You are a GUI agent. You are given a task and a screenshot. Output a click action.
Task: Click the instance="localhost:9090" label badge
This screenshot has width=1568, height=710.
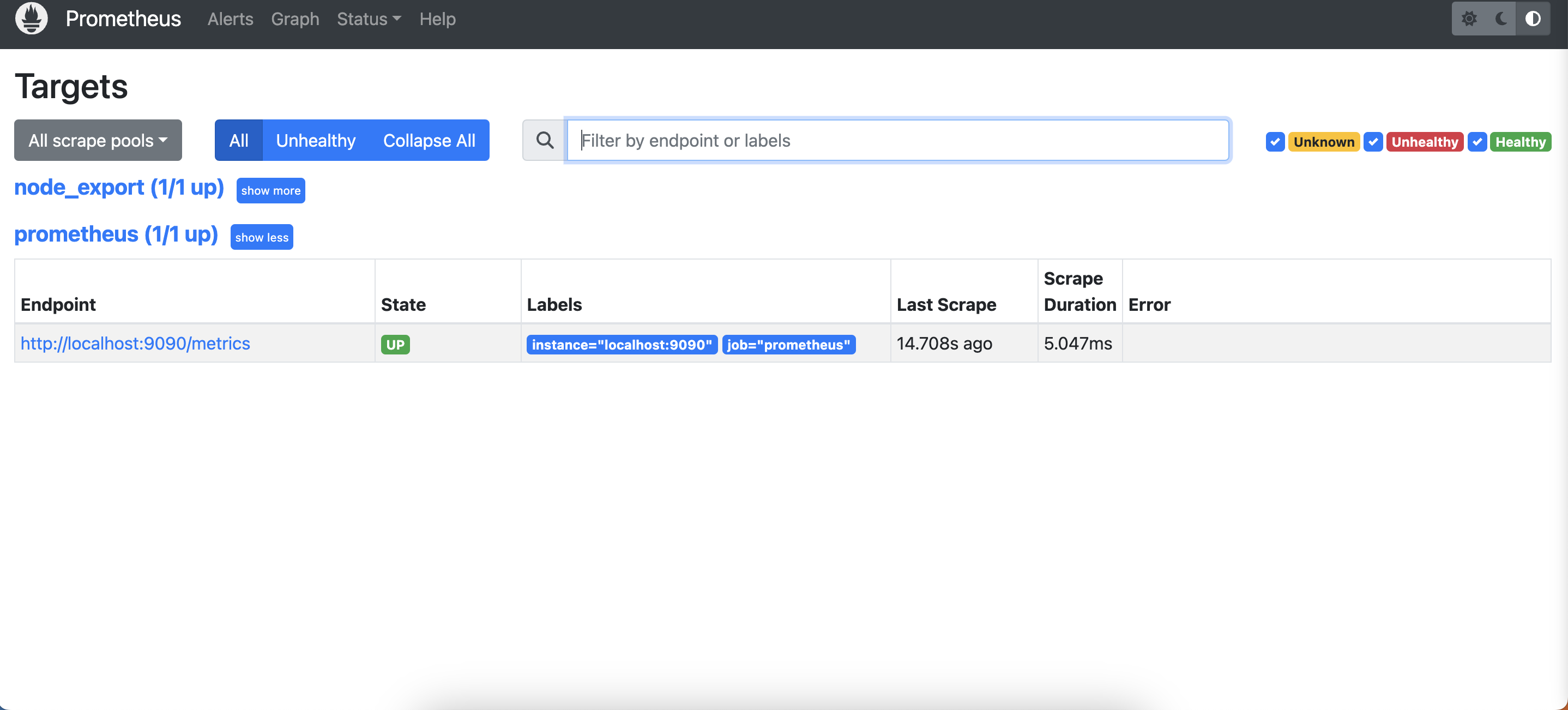(622, 345)
